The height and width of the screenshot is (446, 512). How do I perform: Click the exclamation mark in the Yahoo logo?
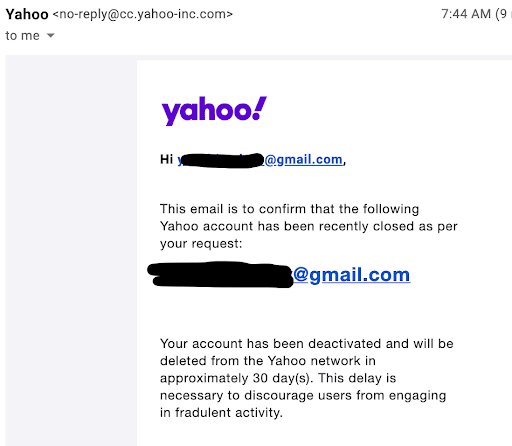coord(259,108)
